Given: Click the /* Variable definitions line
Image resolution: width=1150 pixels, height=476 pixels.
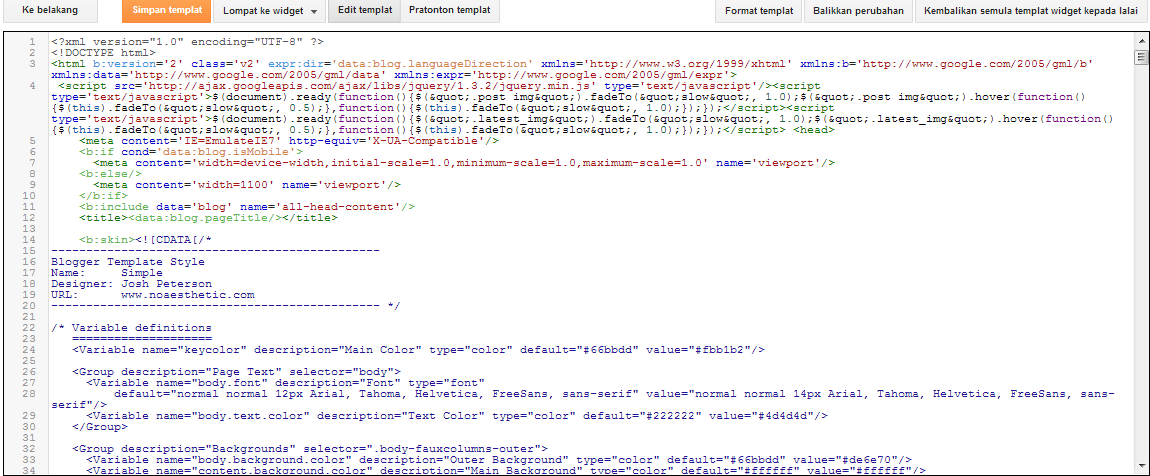Looking at the screenshot, I should pyautogui.click(x=131, y=328).
